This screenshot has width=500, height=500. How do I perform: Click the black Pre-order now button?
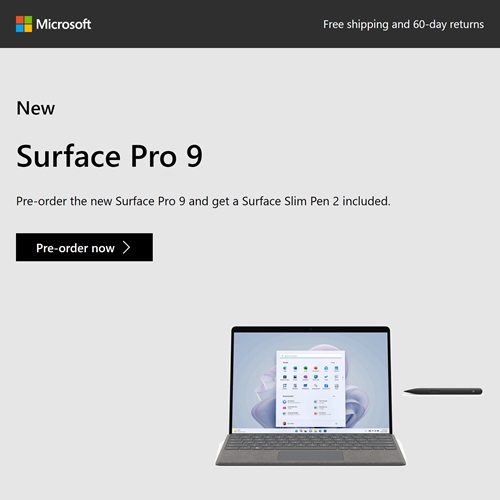pyautogui.click(x=84, y=247)
